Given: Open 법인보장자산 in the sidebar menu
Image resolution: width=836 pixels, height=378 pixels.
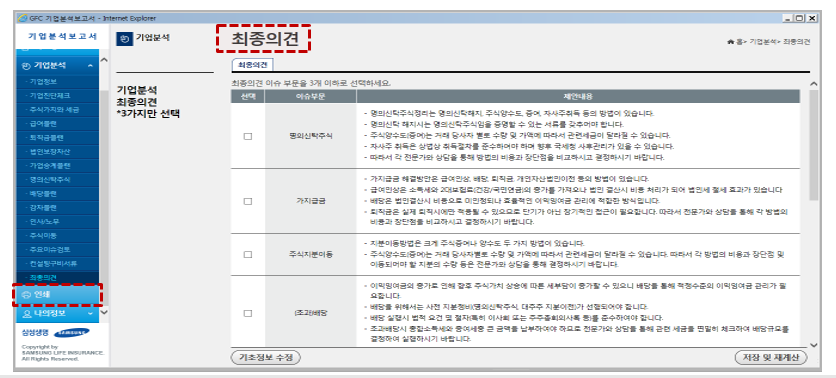Looking at the screenshot, I should coord(50,151).
